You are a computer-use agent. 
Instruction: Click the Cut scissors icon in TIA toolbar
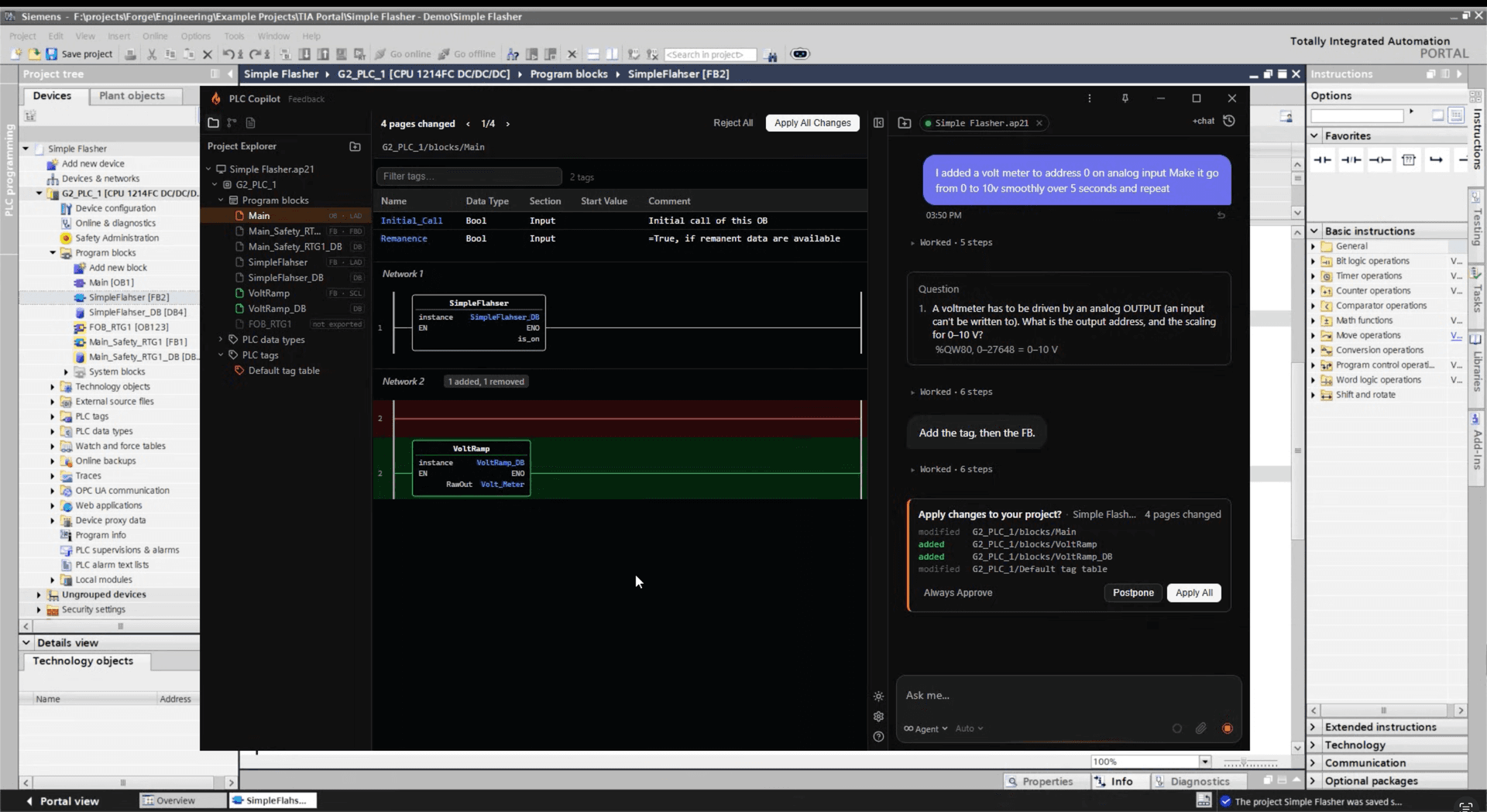point(152,54)
